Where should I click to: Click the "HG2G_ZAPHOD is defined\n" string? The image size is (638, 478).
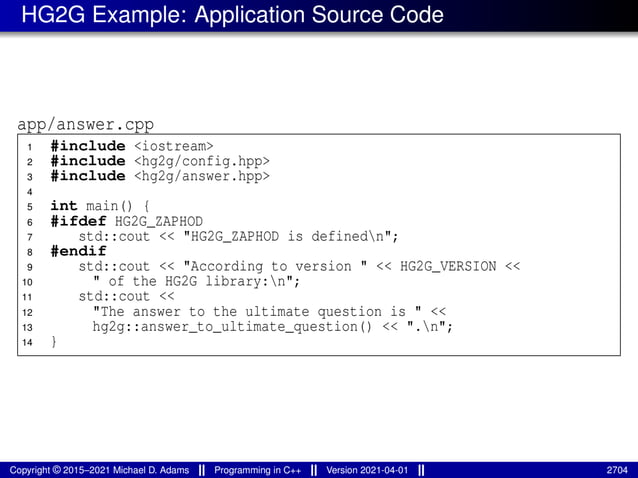pyautogui.click(x=287, y=236)
